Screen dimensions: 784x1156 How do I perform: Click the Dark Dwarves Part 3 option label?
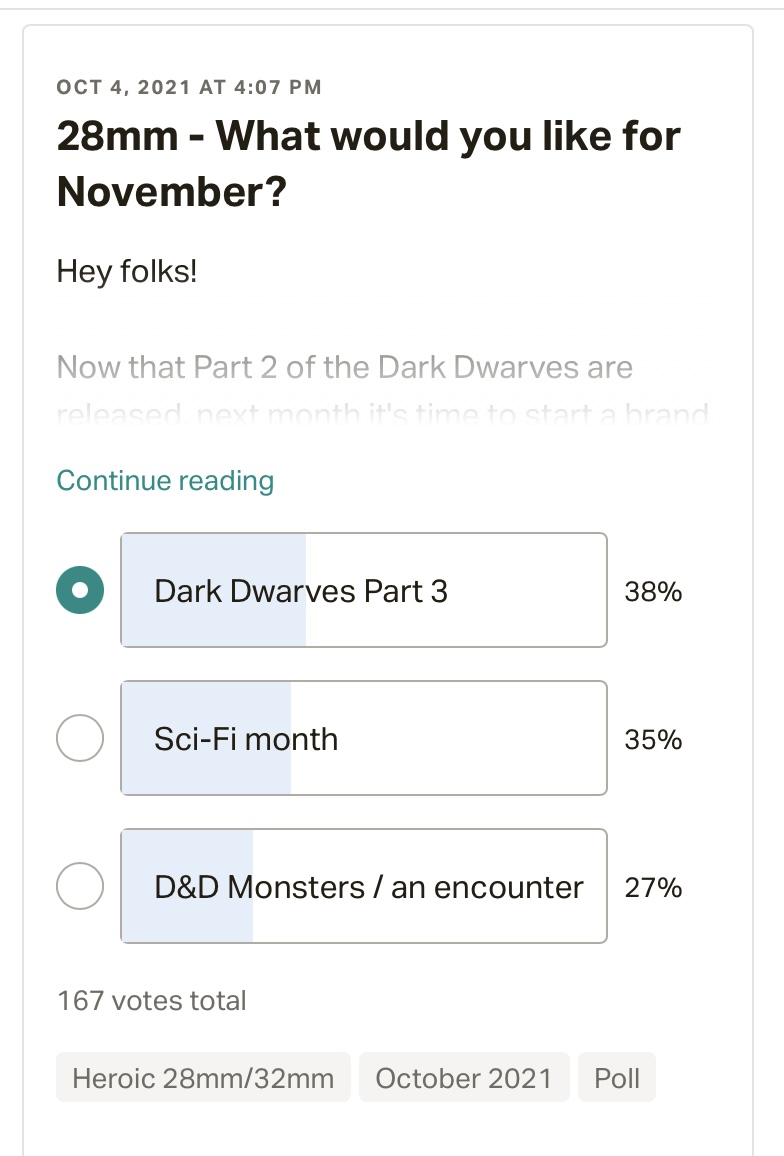301,591
